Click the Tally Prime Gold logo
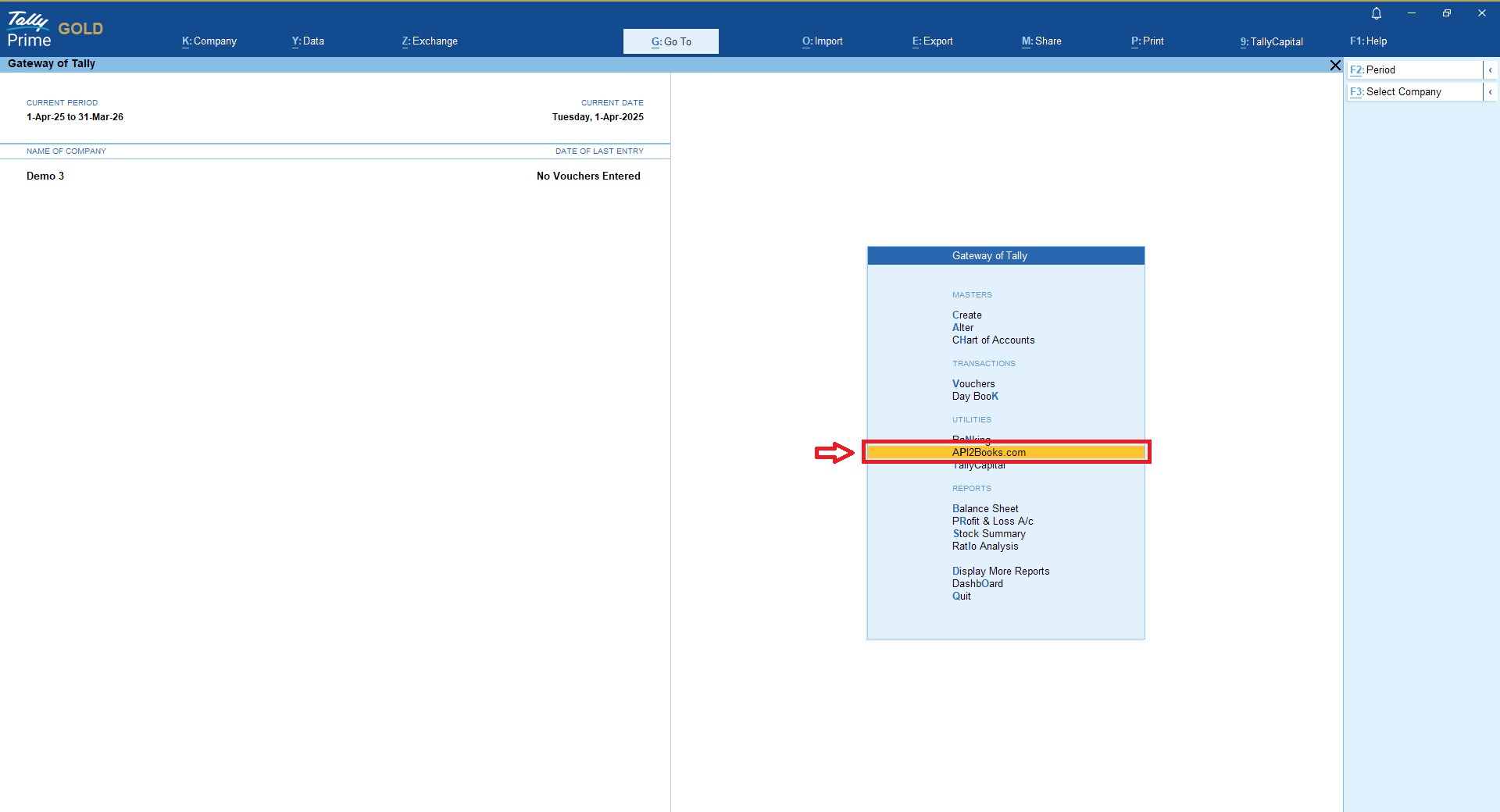The image size is (1500, 812). click(55, 30)
